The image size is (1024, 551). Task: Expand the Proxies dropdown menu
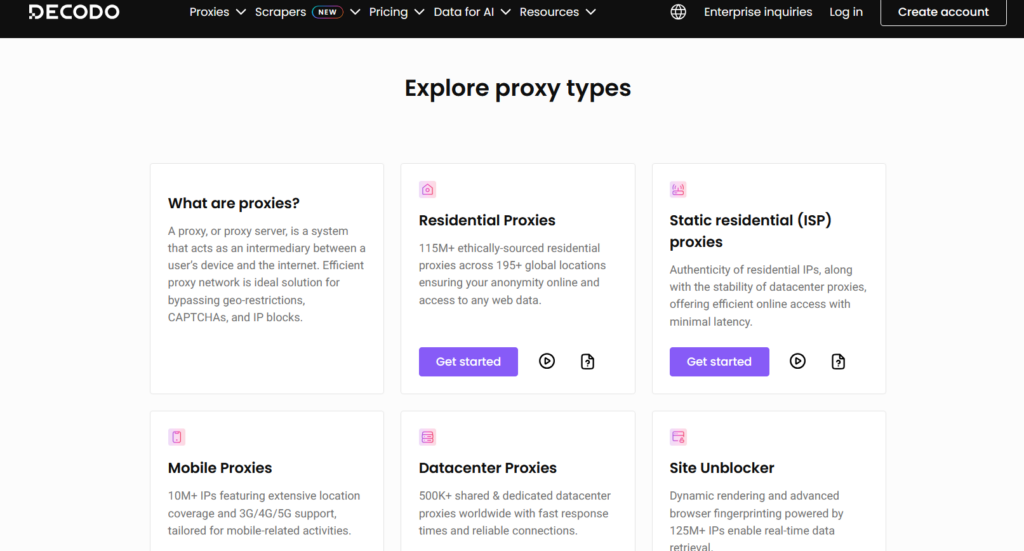point(217,12)
